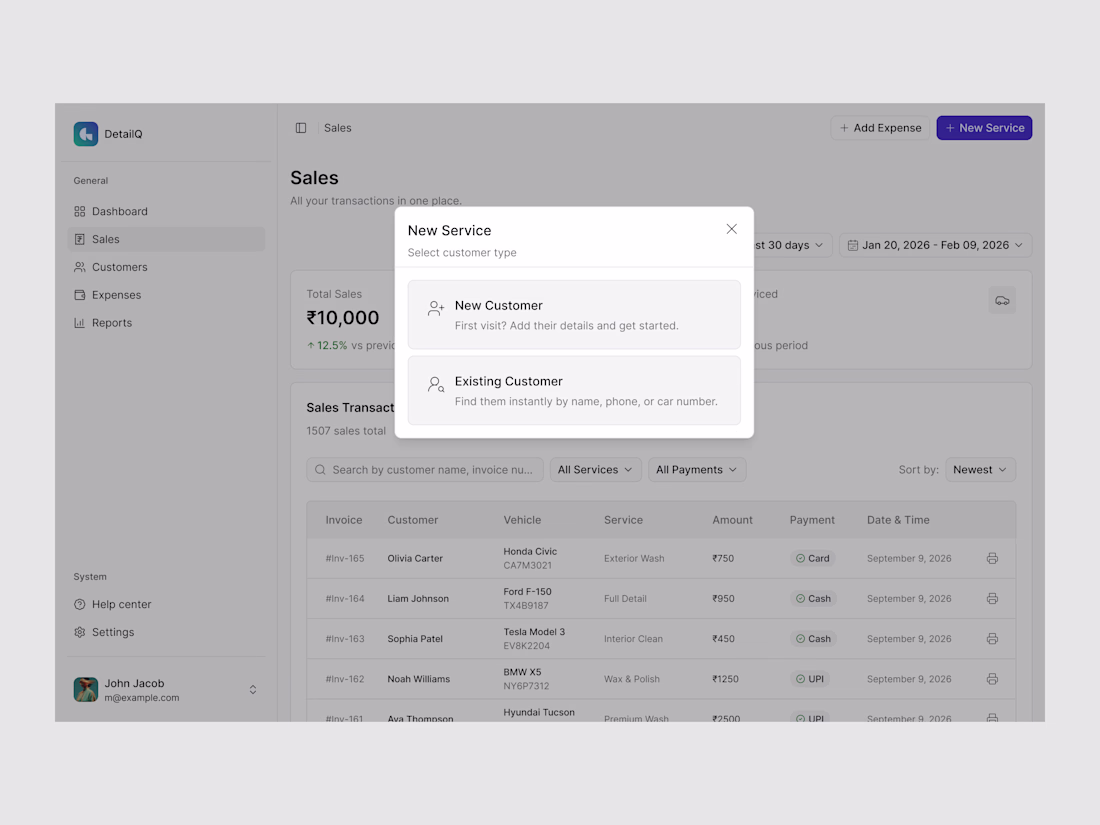Click the Tesla Model 3 vehicle cell
The height and width of the screenshot is (825, 1100).
point(534,638)
